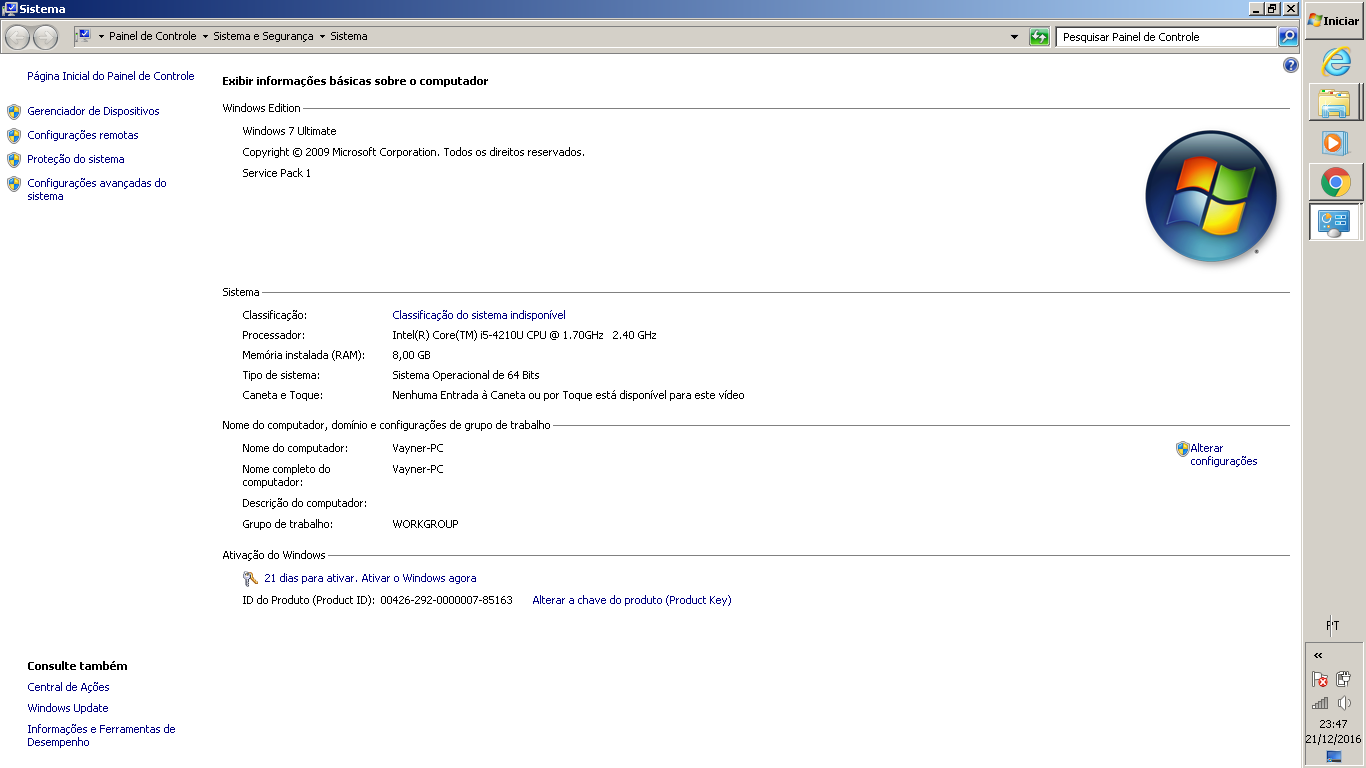
Task: Click the Forward arrow navigation button
Action: pos(46,37)
